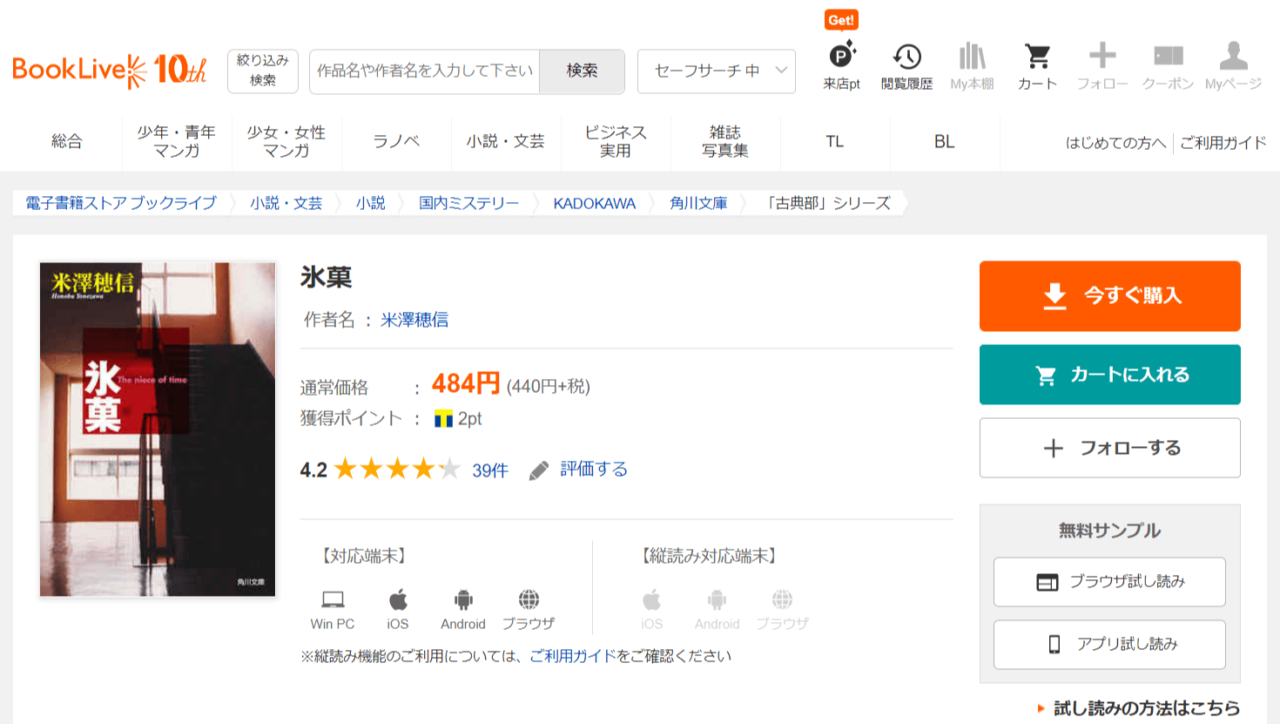Open the 絞り込み検索 filter search option
Image resolution: width=1280 pixels, height=724 pixels.
263,71
